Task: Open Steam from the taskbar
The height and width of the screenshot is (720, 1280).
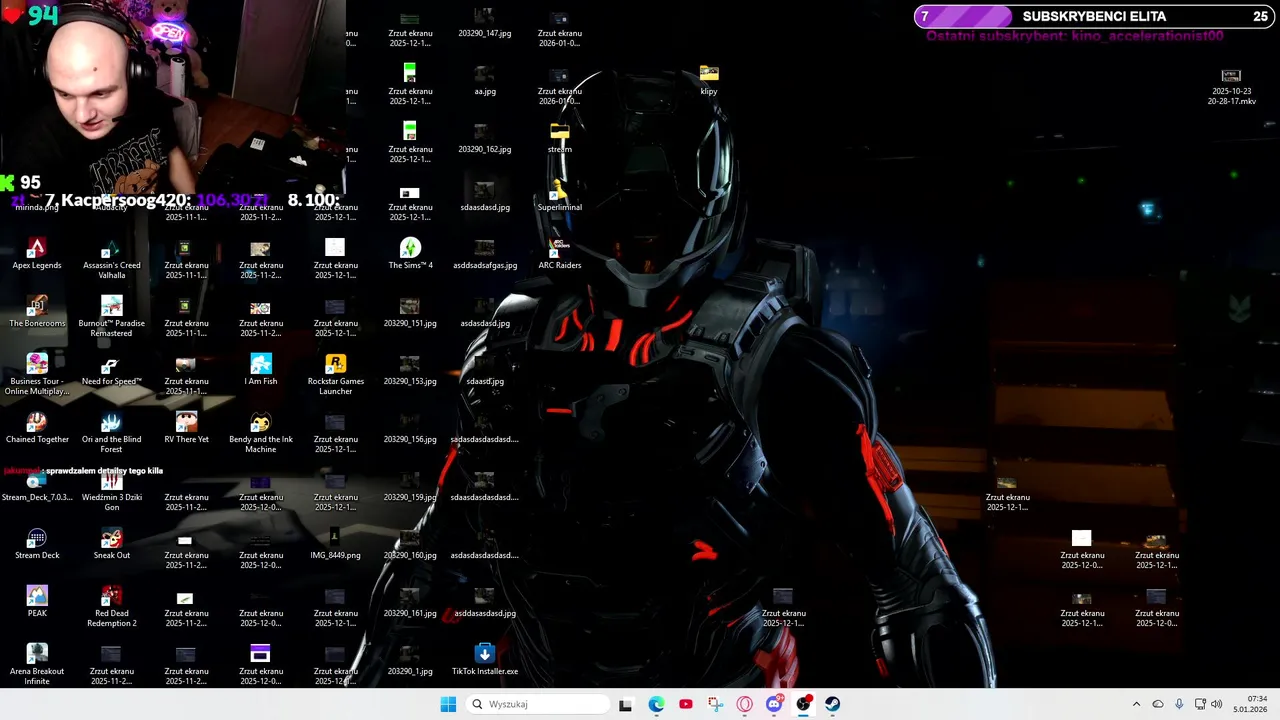Action: (x=832, y=704)
